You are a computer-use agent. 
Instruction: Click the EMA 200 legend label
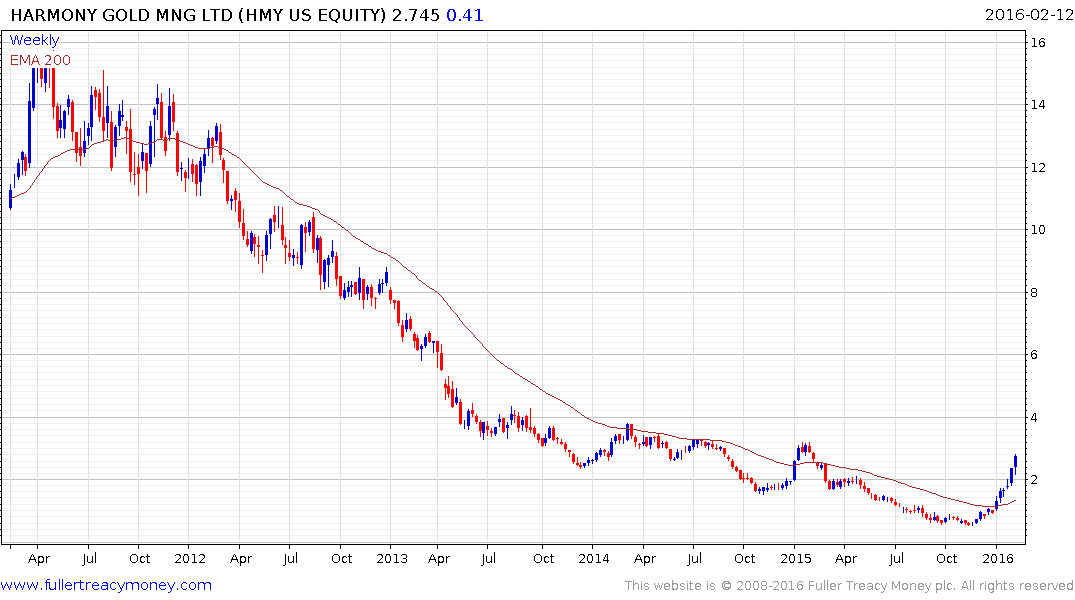click(x=40, y=60)
